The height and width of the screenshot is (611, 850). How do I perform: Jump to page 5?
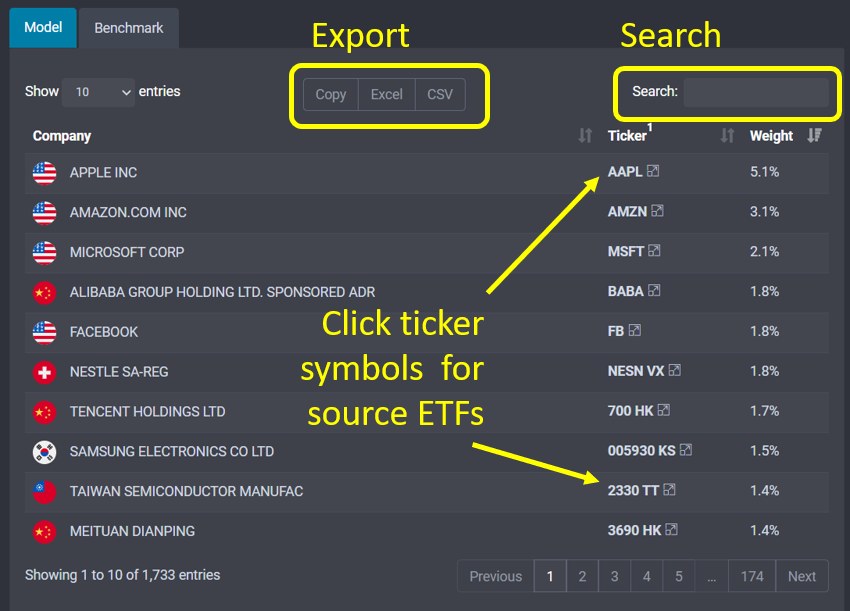(x=679, y=576)
